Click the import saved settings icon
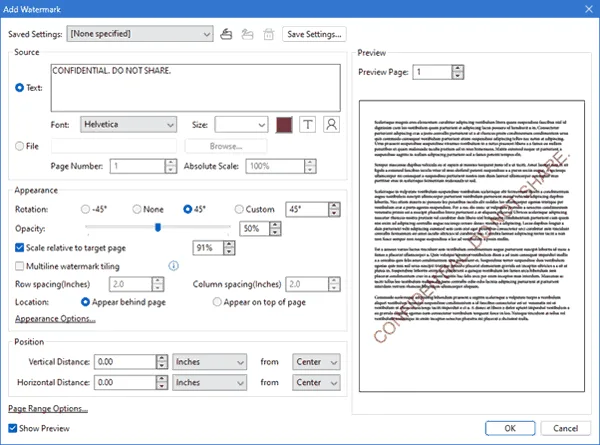The width and height of the screenshot is (600, 445). [x=225, y=34]
